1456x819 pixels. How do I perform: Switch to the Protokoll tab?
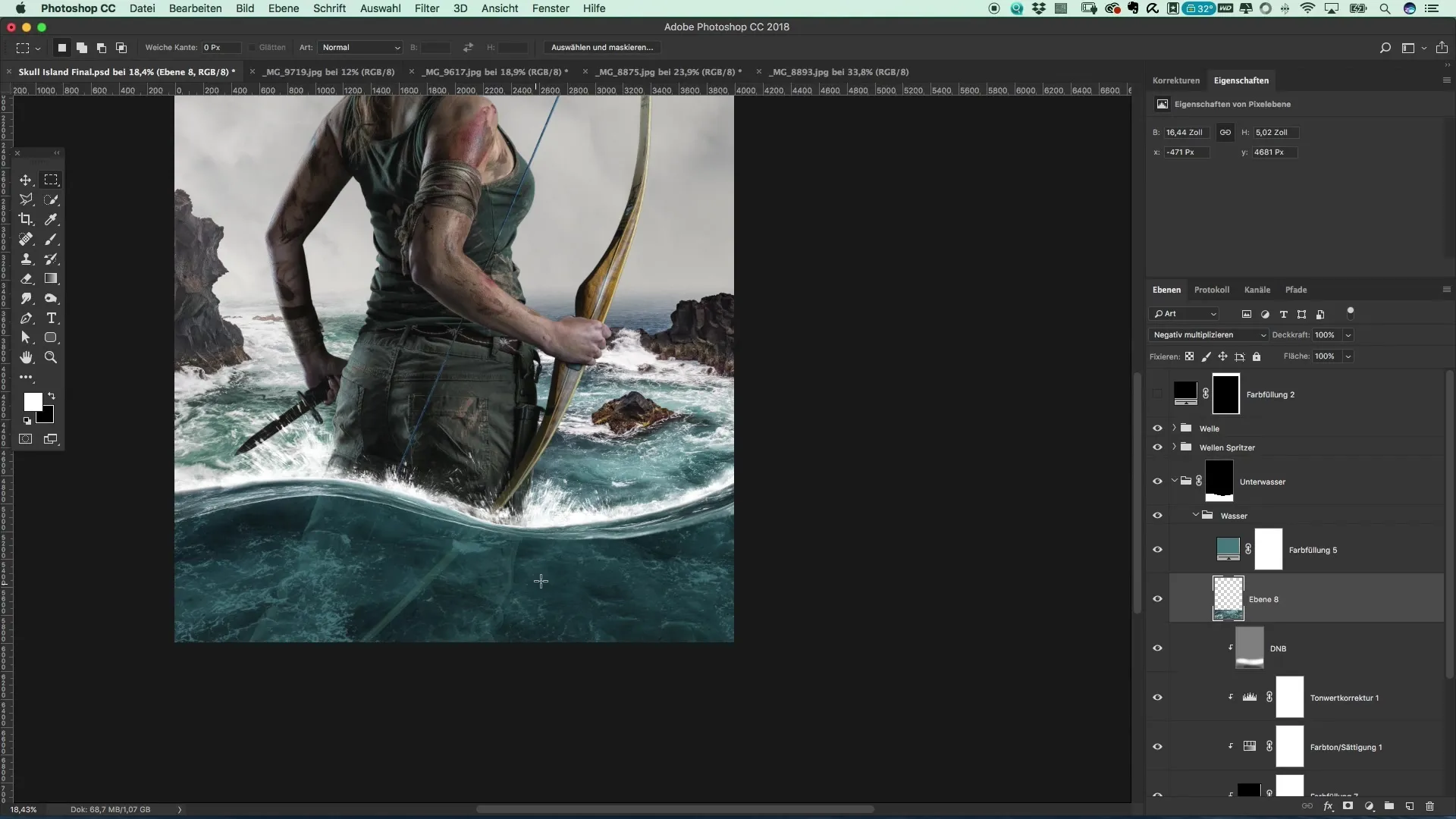click(1211, 290)
